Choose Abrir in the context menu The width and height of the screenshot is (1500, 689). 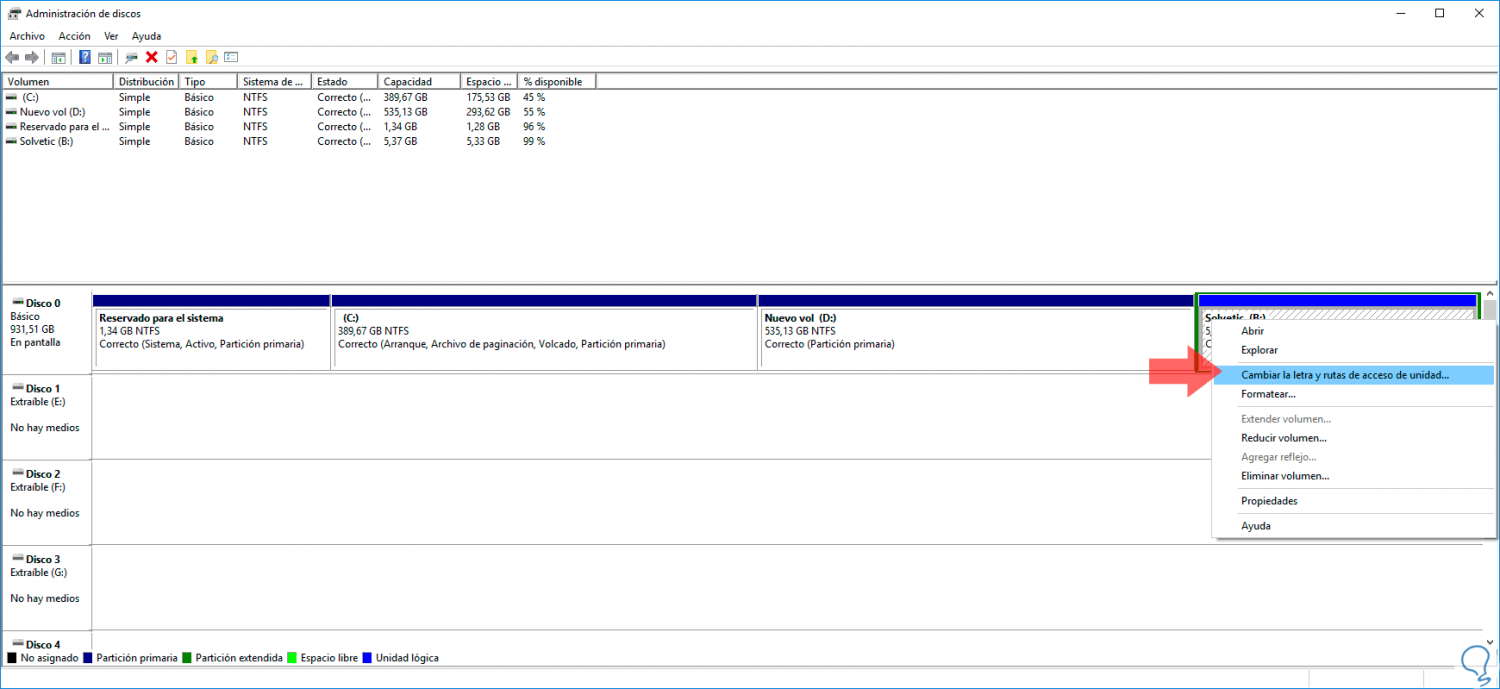[1353, 331]
